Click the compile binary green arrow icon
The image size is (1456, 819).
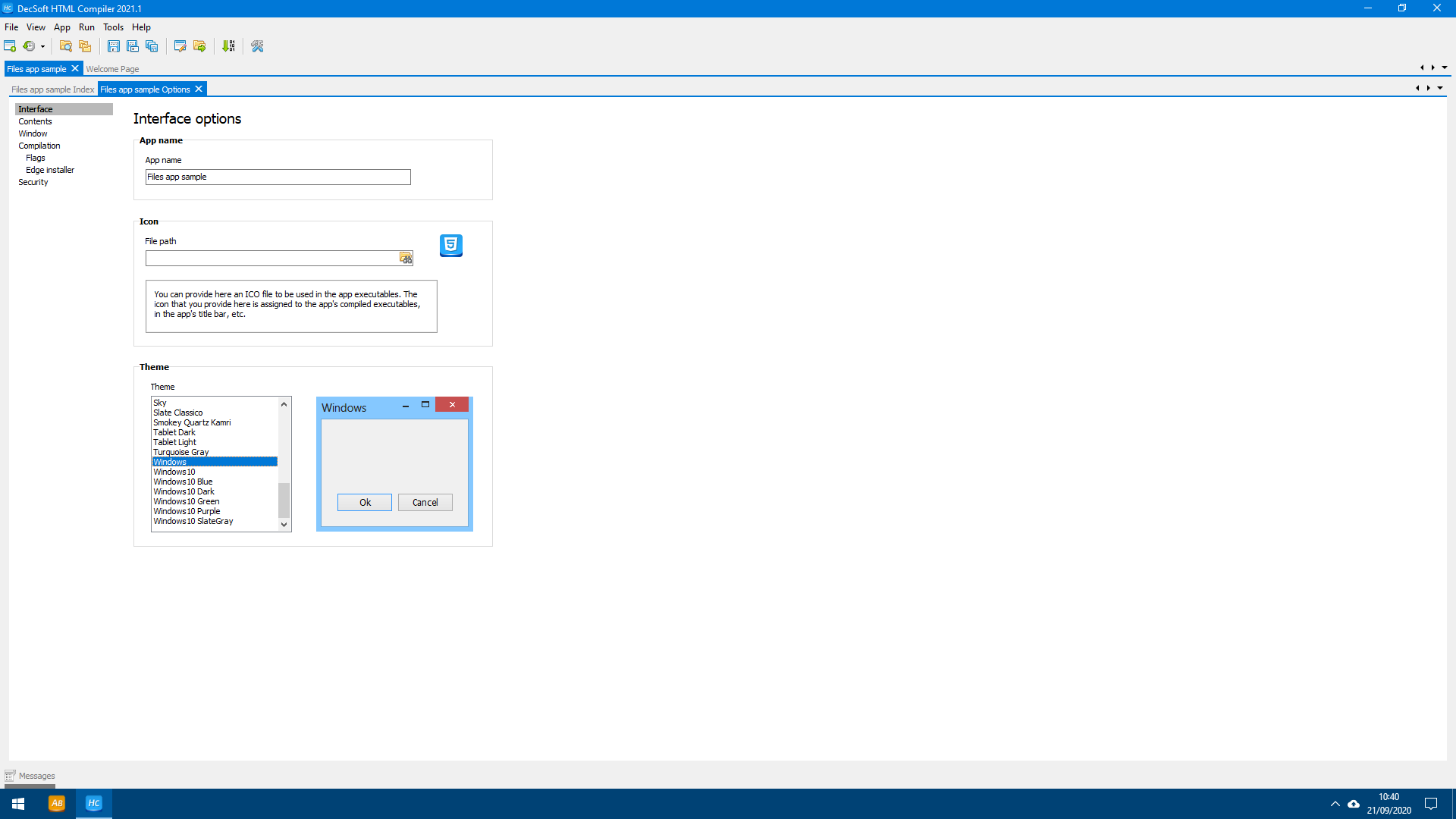[228, 46]
